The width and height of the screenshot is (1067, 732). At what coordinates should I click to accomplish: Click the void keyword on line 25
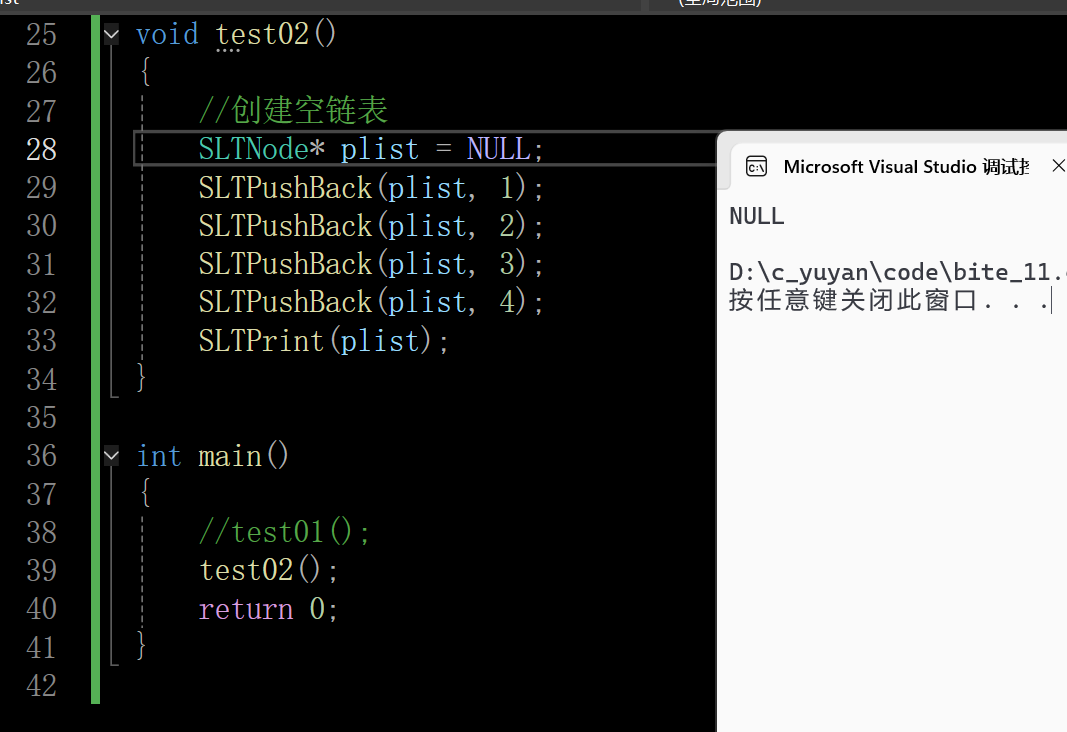(167, 34)
